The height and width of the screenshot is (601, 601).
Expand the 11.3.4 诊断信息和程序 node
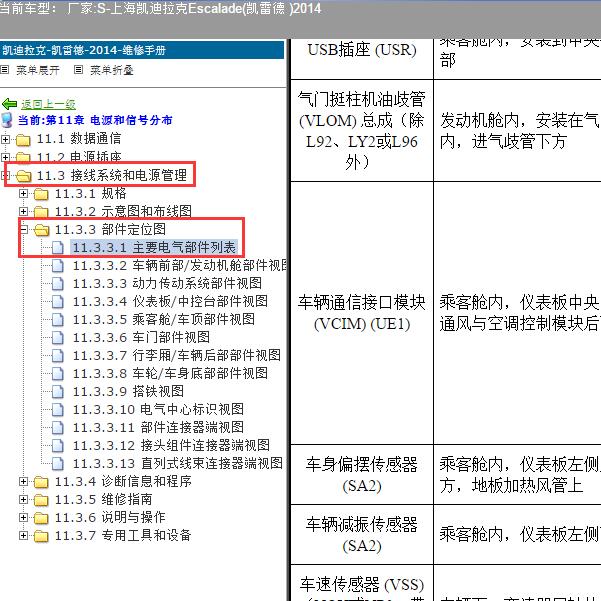[x=23, y=482]
